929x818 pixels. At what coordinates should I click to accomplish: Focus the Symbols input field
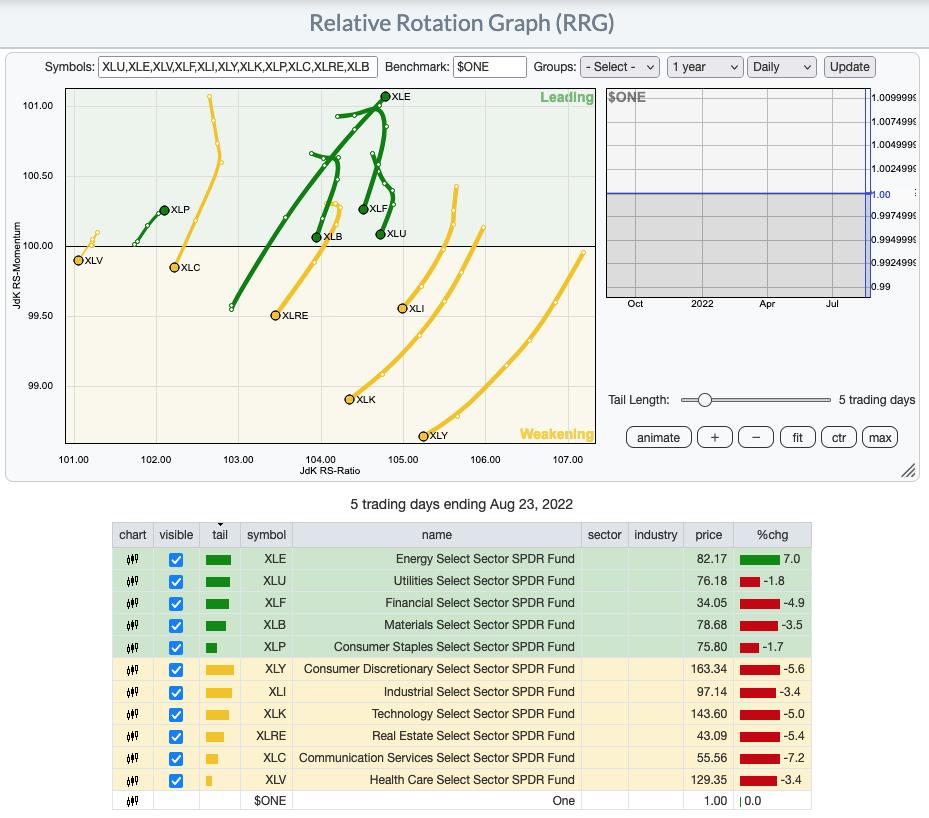point(238,67)
